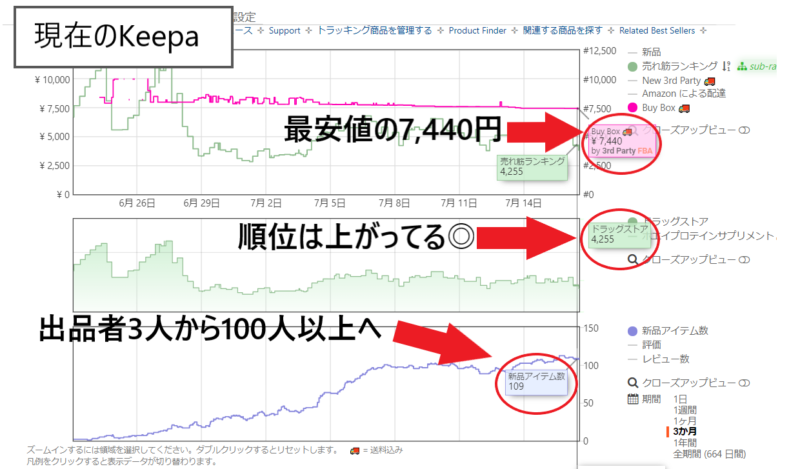
Task: Enable クローズアップビュー for the offer count chart
Action: click(x=745, y=383)
